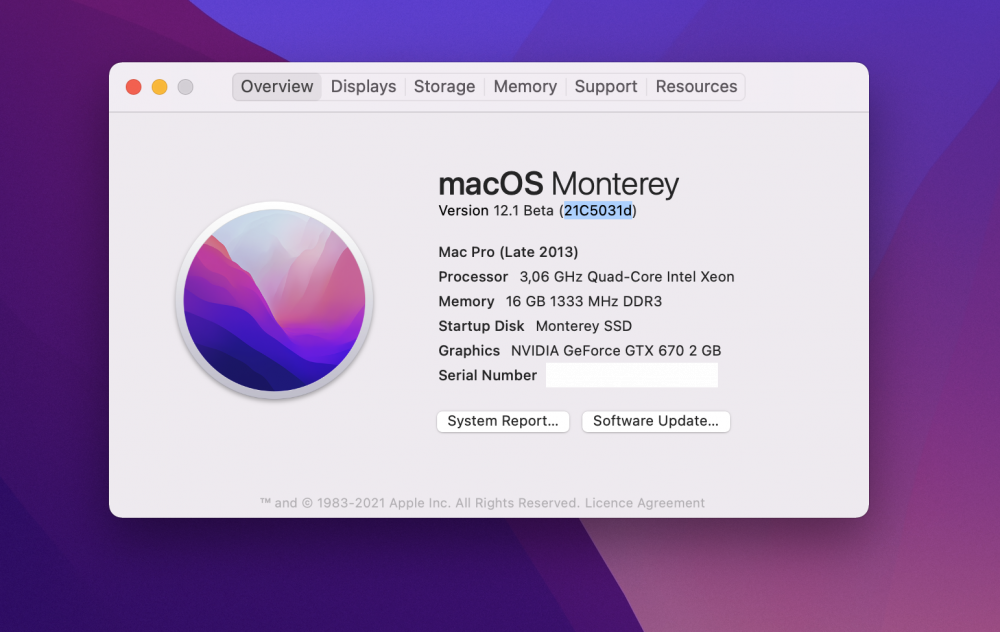Click the Serial Number label
Image resolution: width=1000 pixels, height=632 pixels.
tap(488, 375)
